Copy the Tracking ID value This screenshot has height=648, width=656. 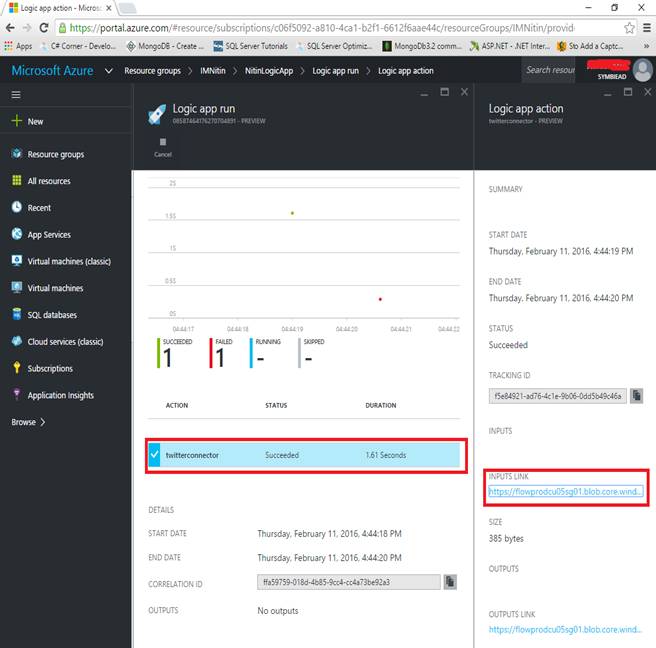click(x=636, y=396)
